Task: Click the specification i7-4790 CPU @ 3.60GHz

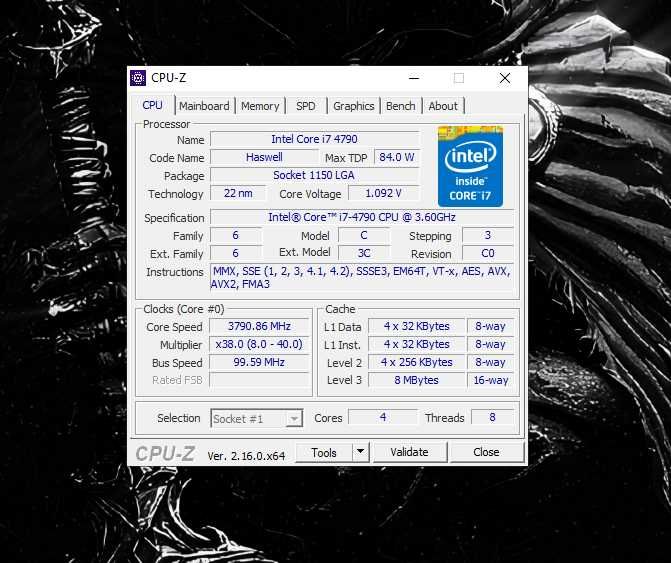Action: point(362,217)
